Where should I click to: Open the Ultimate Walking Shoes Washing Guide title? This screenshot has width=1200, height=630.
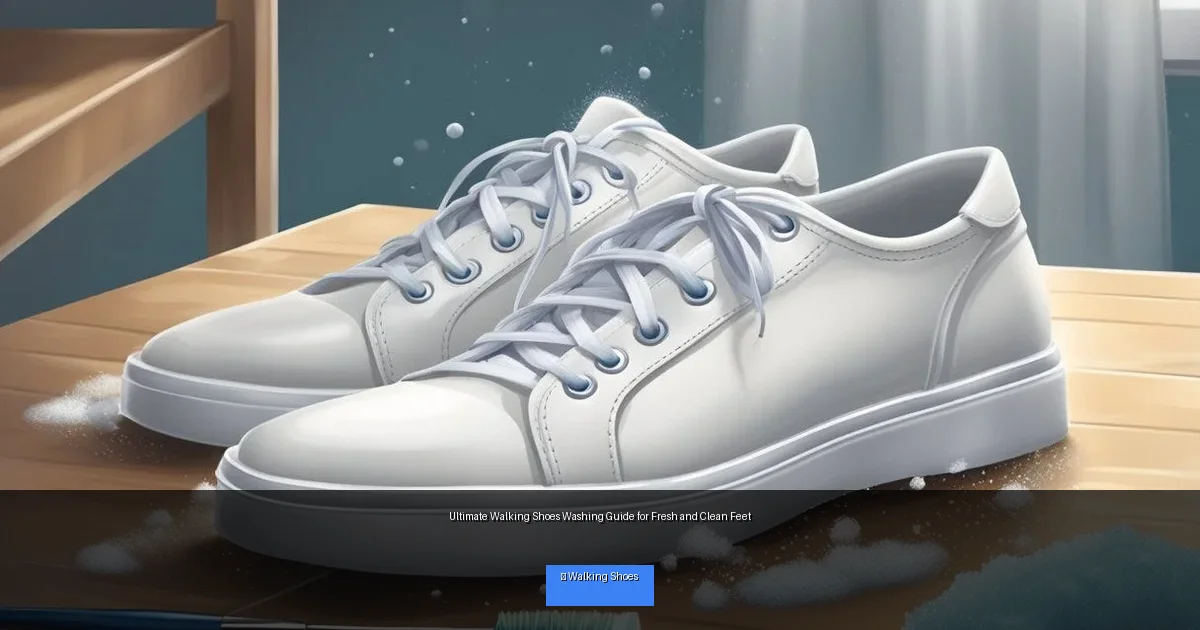[x=600, y=517]
